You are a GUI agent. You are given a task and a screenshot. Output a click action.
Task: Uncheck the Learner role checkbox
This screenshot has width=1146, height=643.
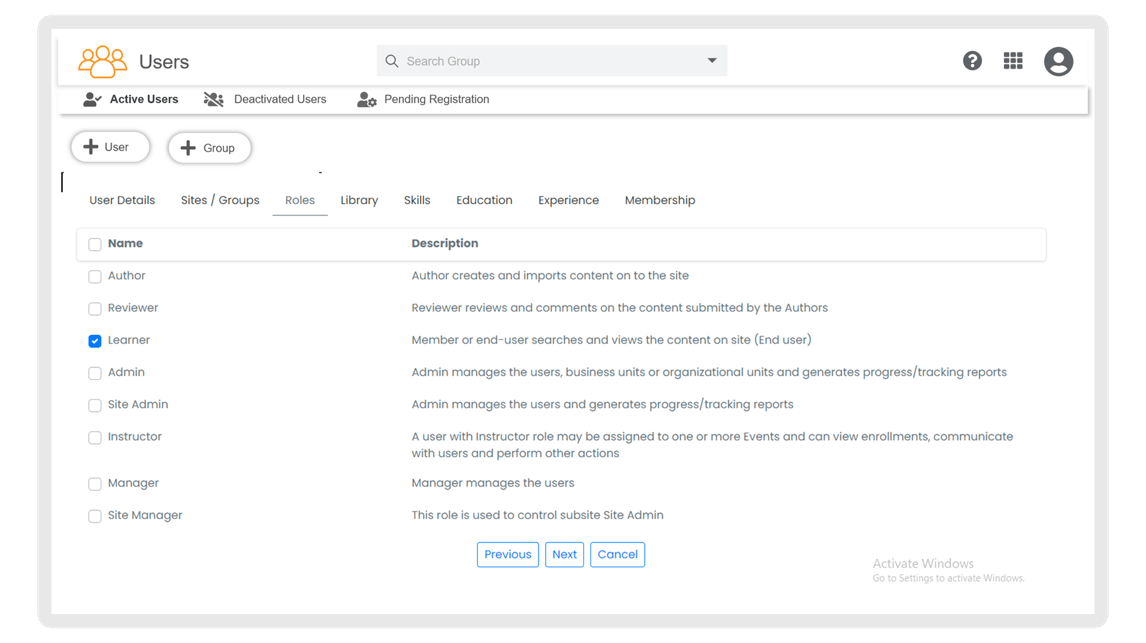[x=95, y=341]
